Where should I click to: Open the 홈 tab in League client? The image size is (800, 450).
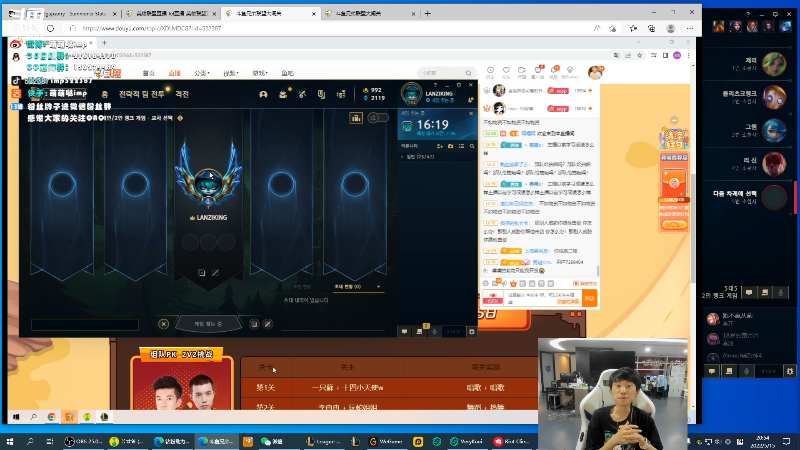click(105, 94)
